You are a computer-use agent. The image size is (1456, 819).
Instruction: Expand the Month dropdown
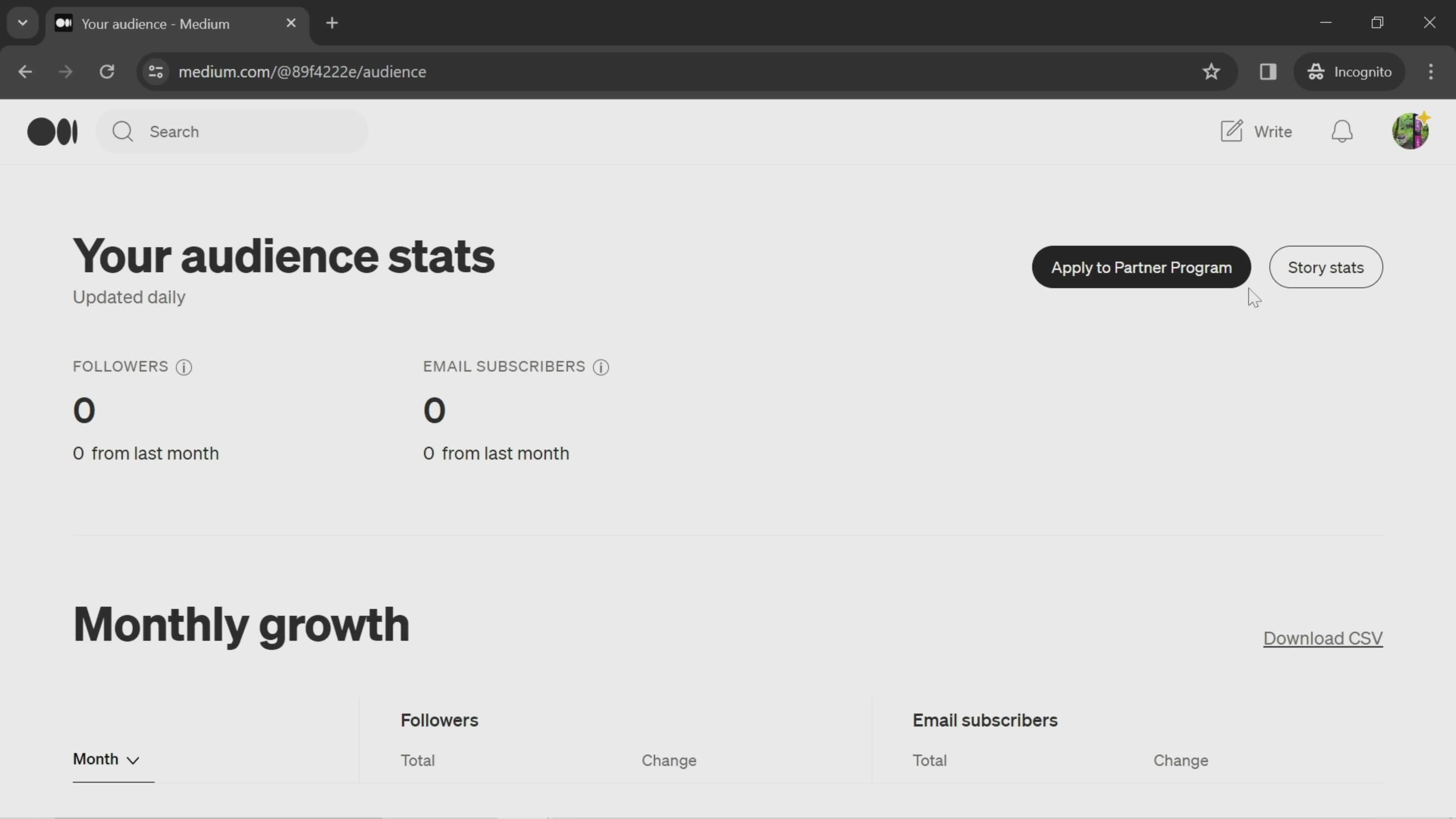tap(105, 759)
